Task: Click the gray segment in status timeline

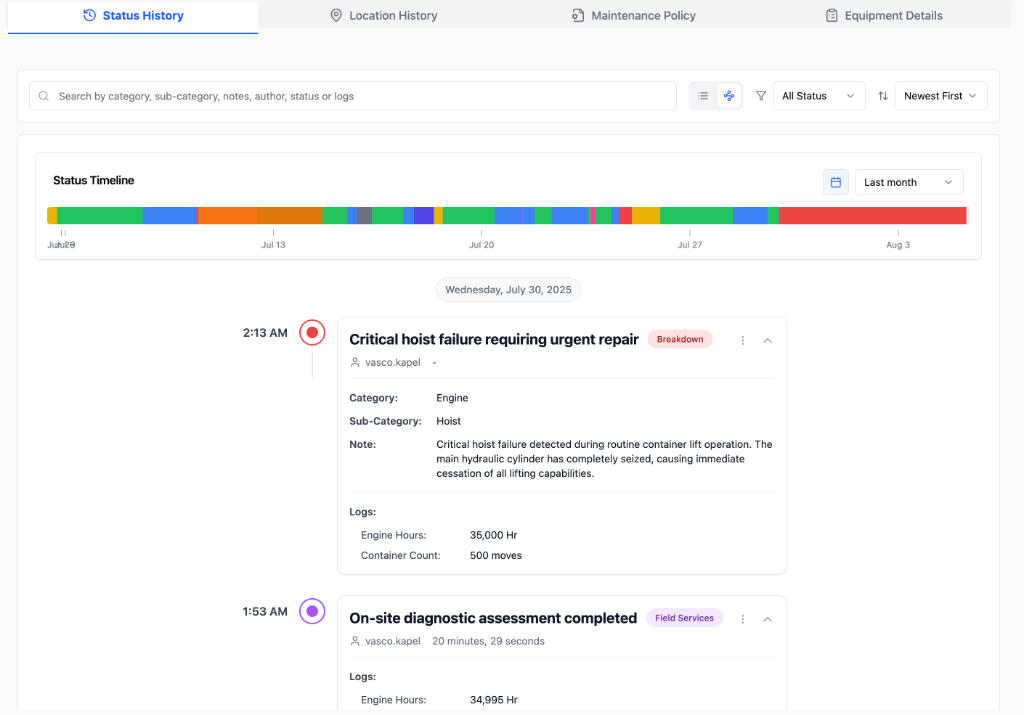Action: [364, 215]
